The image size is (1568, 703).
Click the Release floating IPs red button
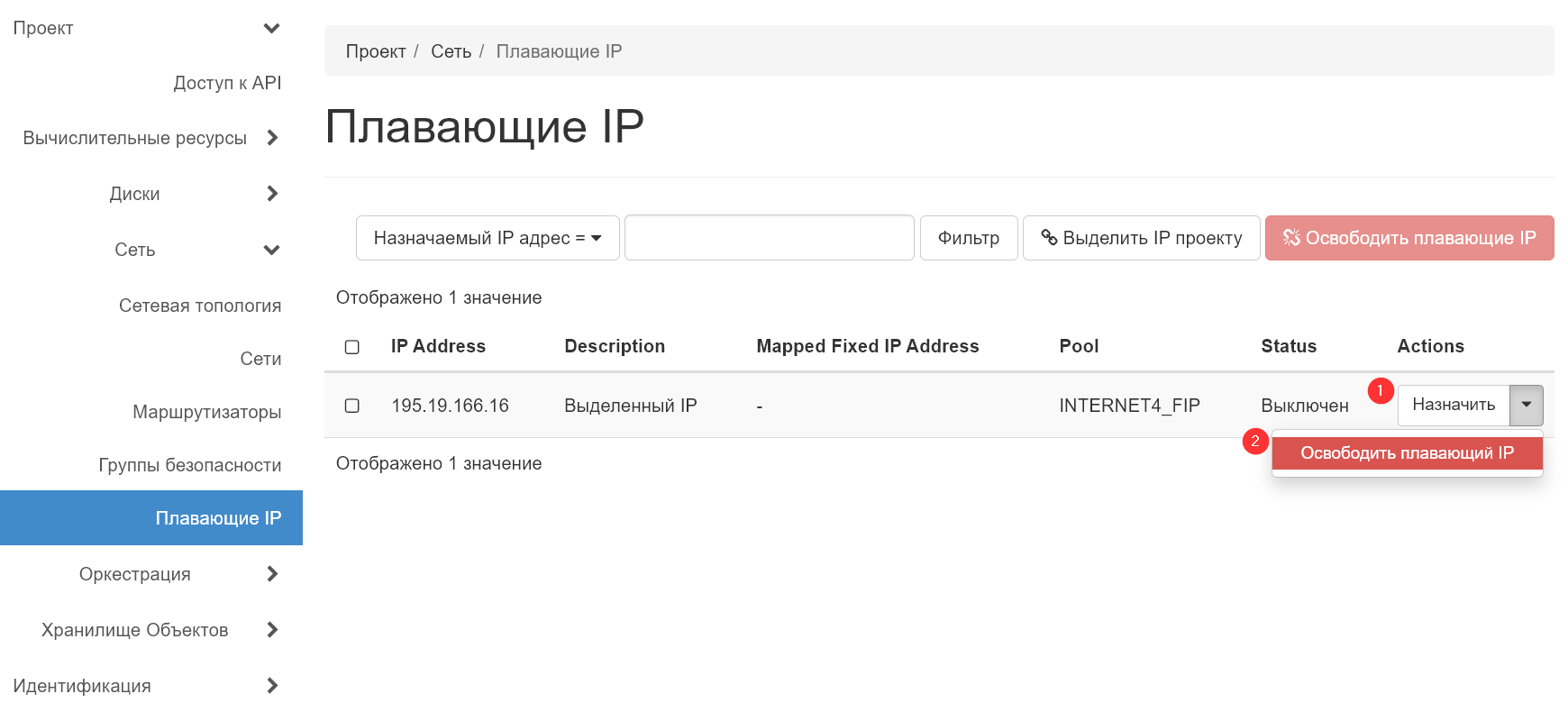click(1408, 238)
